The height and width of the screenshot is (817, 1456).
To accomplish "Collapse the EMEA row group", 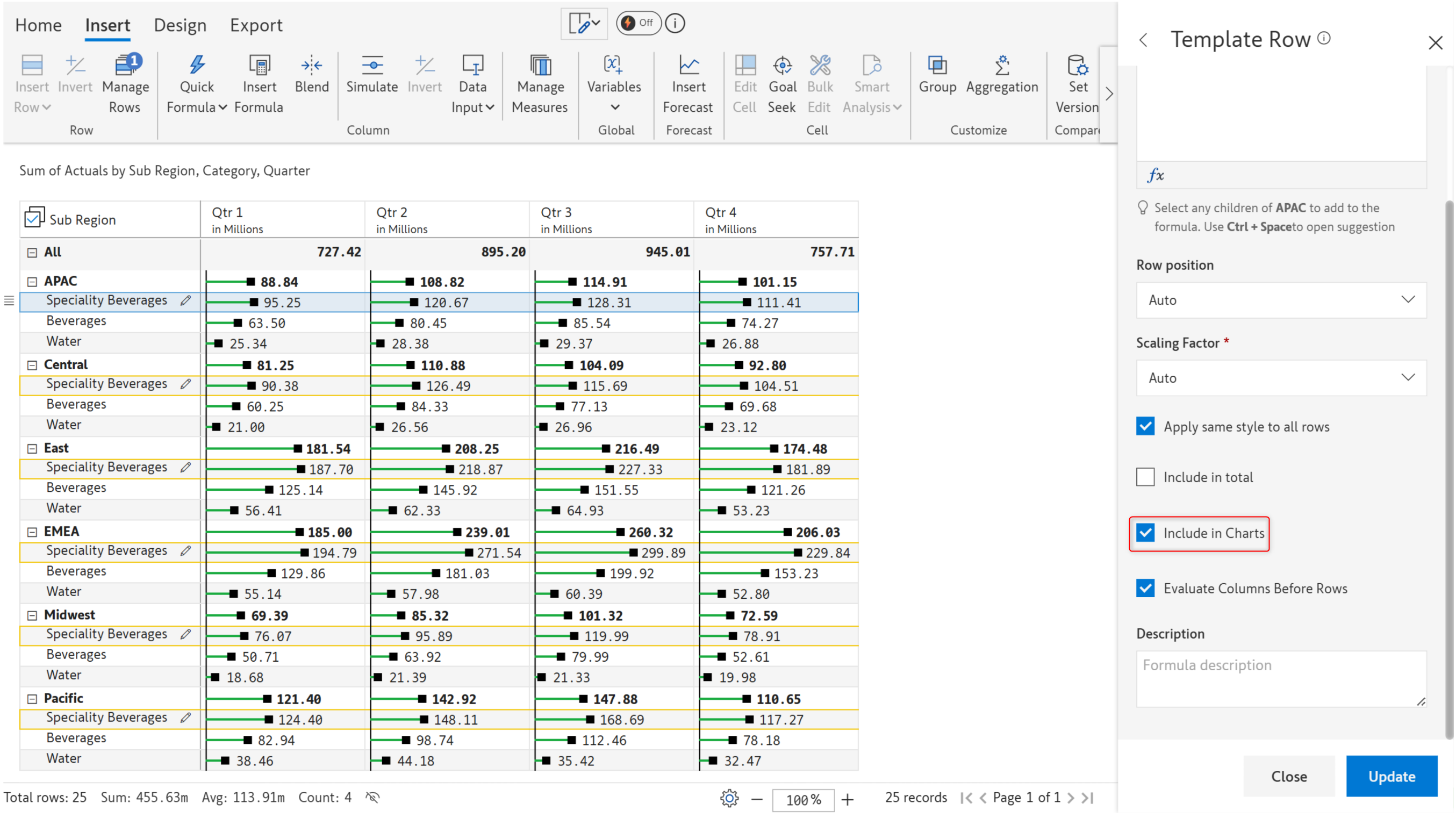I will pyautogui.click(x=32, y=532).
